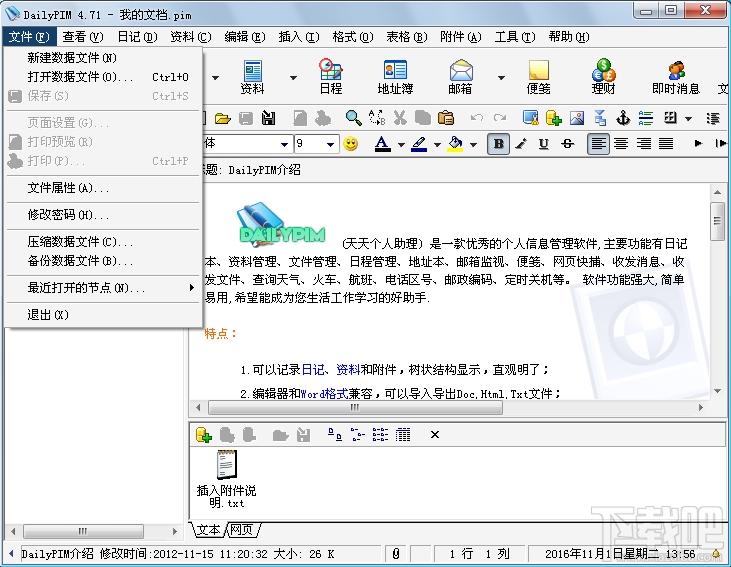Select justify alignment button
Image resolution: width=731 pixels, height=567 pixels.
point(666,144)
